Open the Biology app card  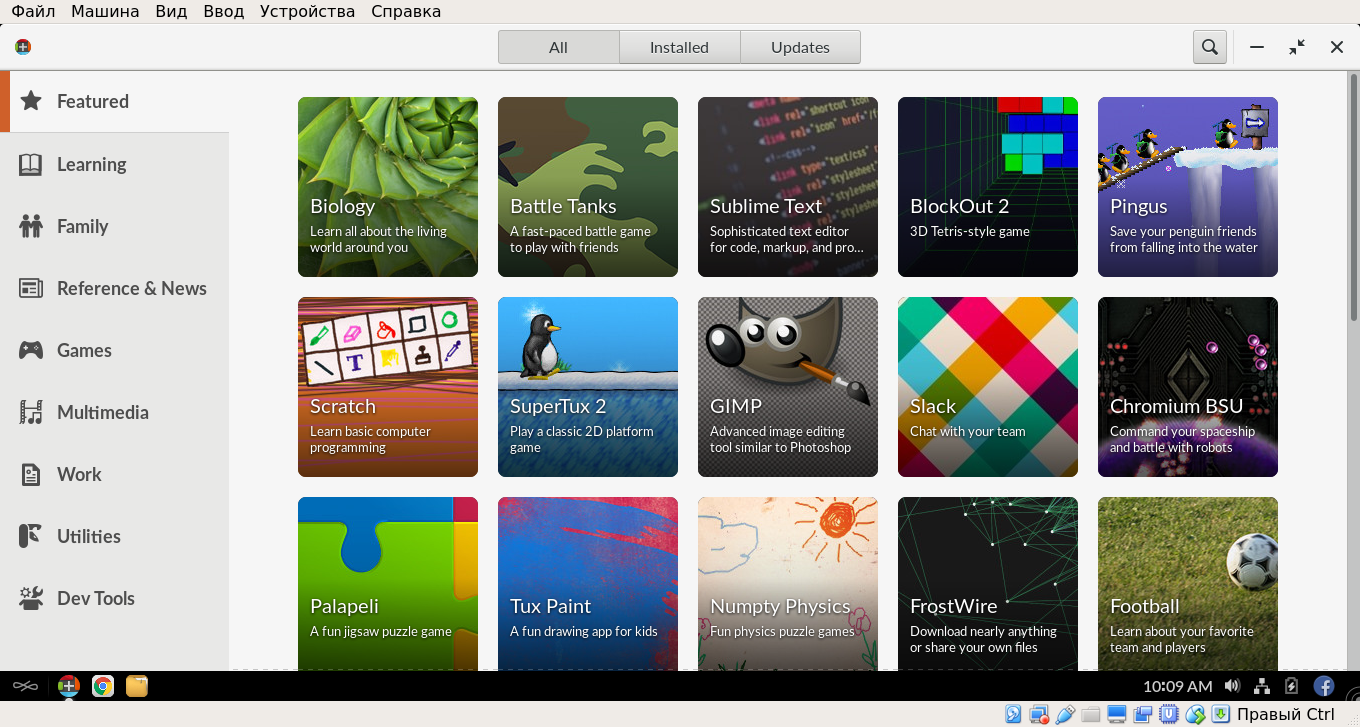pos(388,187)
